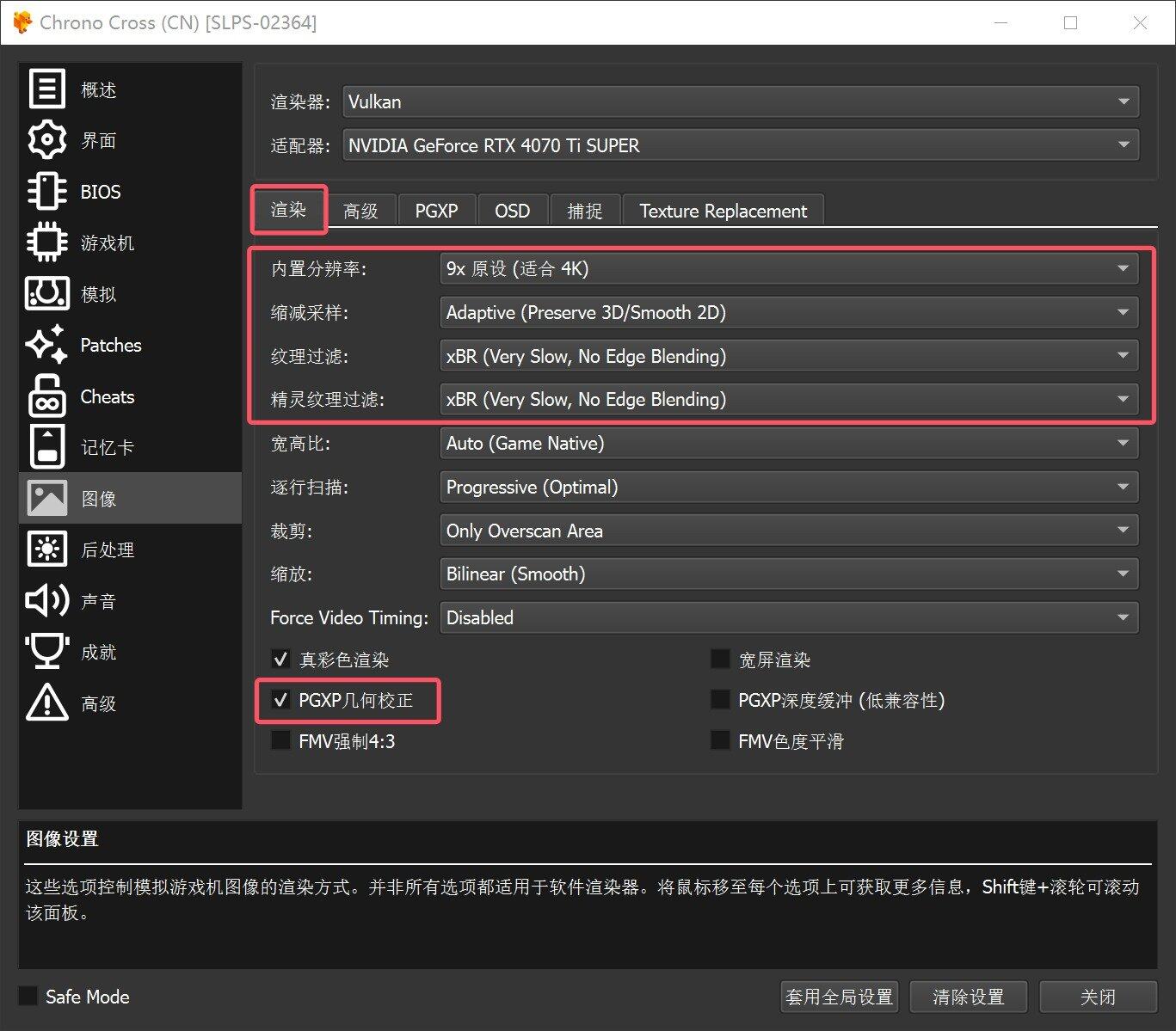Open the Patches sparkle icon
The image size is (1176, 1031).
tap(46, 345)
